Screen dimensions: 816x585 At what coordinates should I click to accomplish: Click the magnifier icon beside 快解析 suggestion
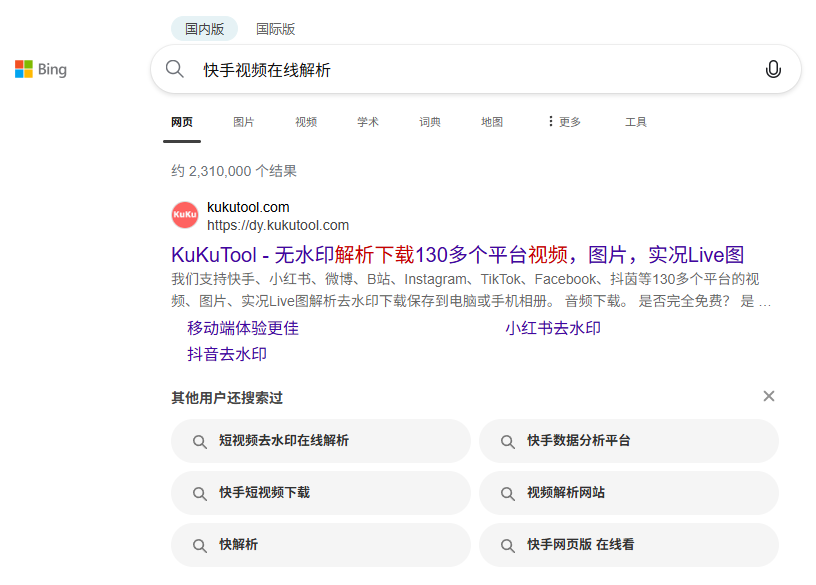(200, 545)
